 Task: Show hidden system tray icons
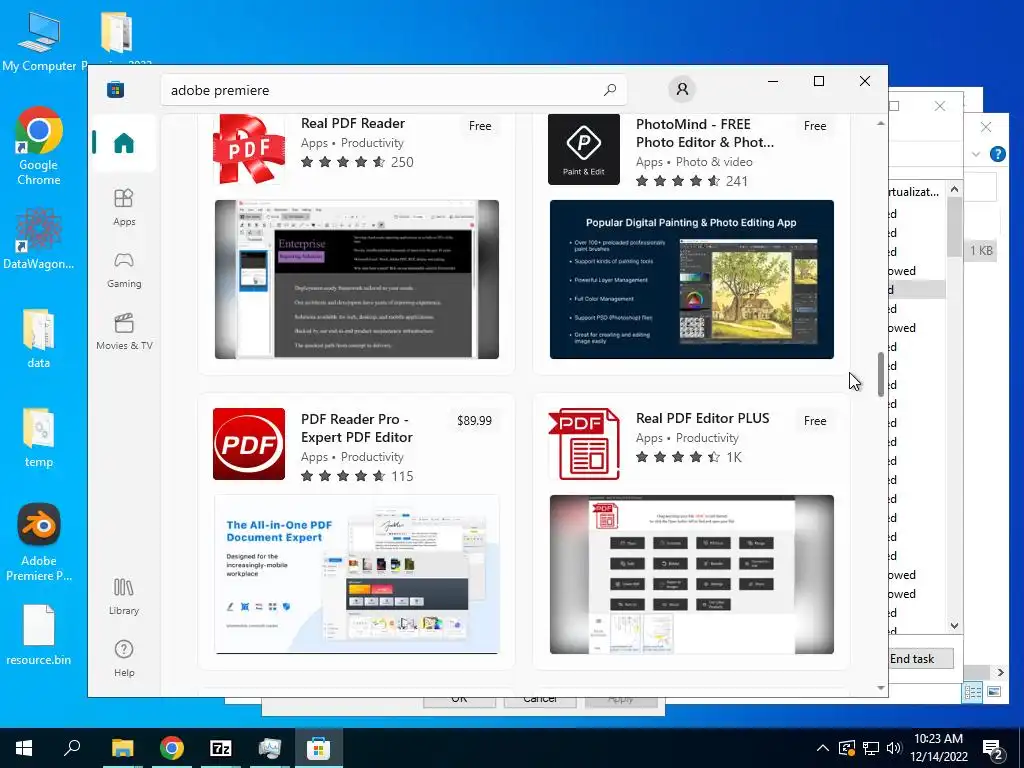823,748
